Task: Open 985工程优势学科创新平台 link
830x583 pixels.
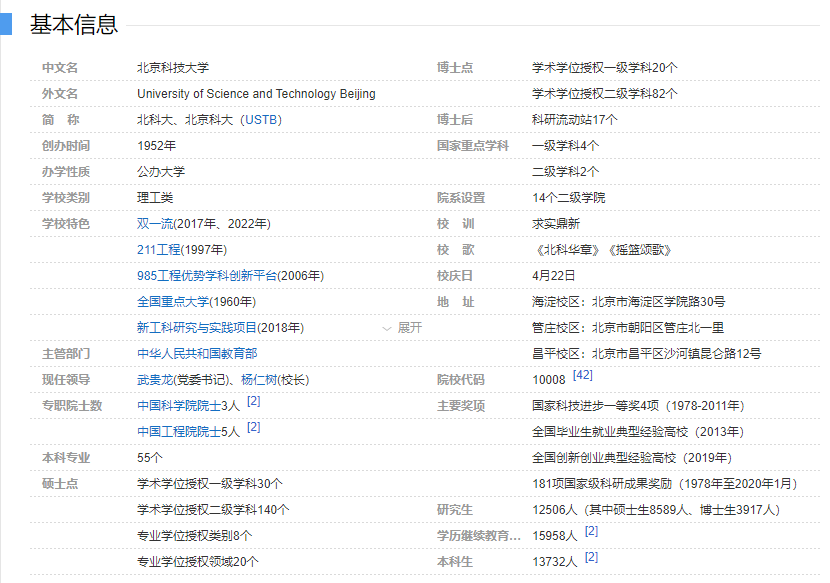Action: tap(206, 276)
